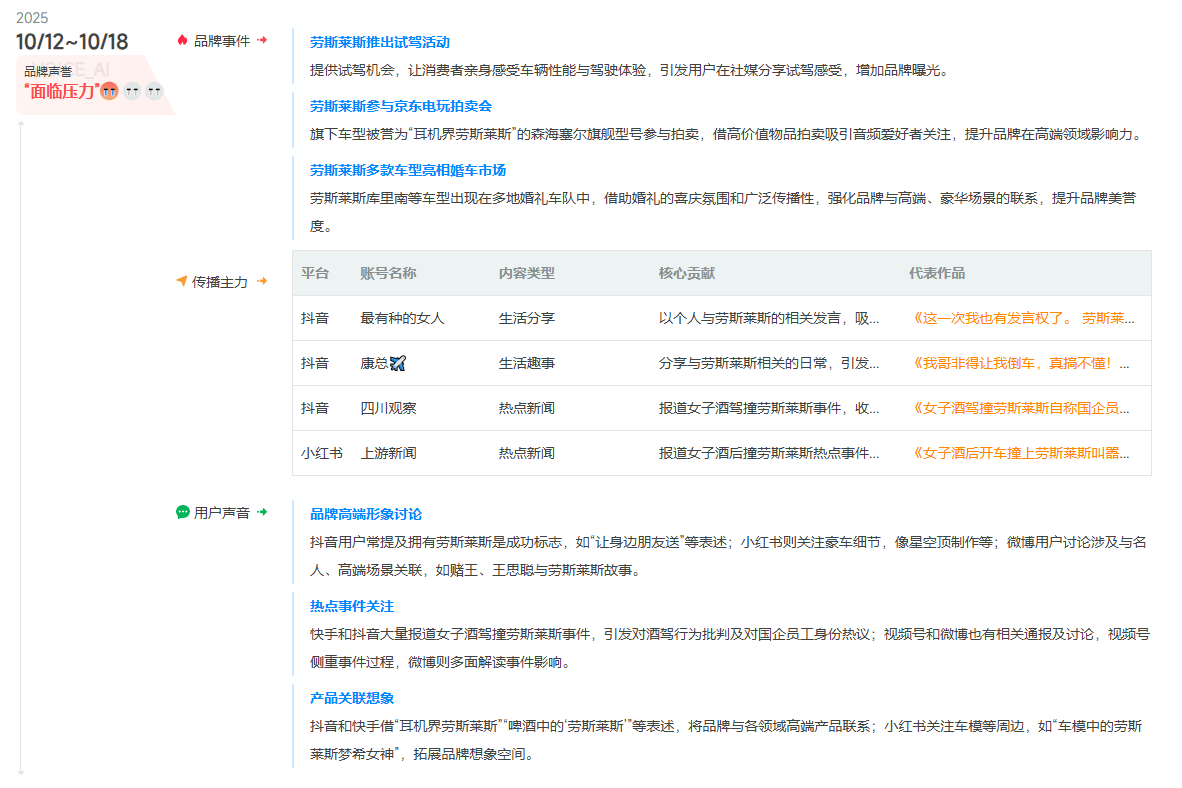
Task: Click the orange arrow after 传播主力
Action: pyautogui.click(x=262, y=282)
